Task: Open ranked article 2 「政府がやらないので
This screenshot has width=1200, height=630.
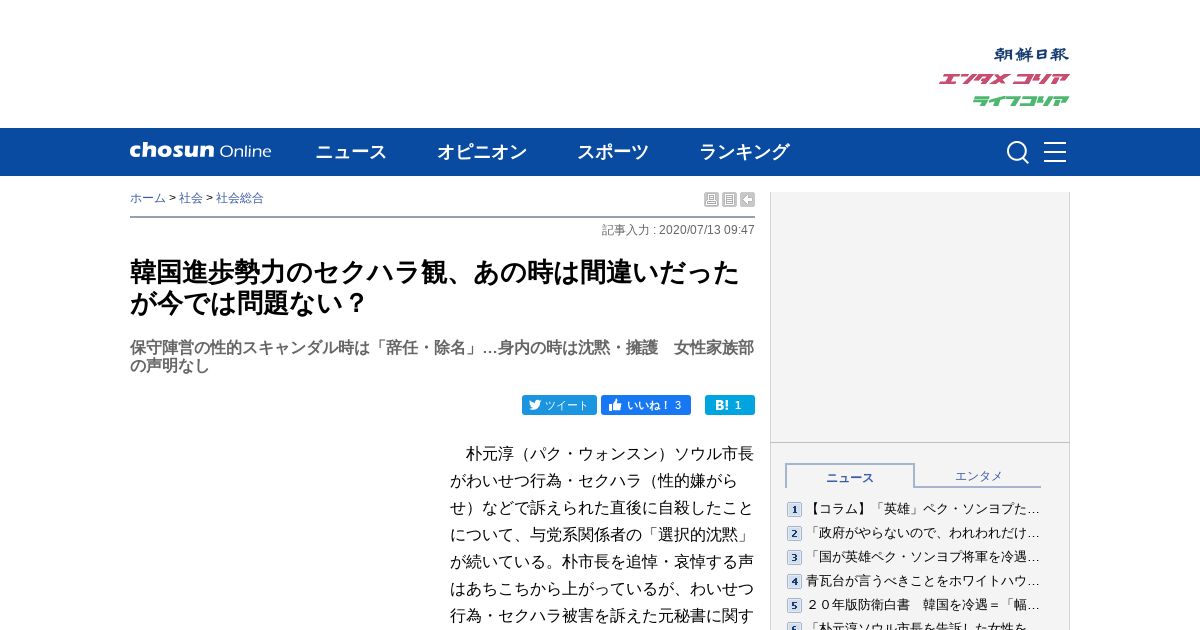Action: coord(923,533)
